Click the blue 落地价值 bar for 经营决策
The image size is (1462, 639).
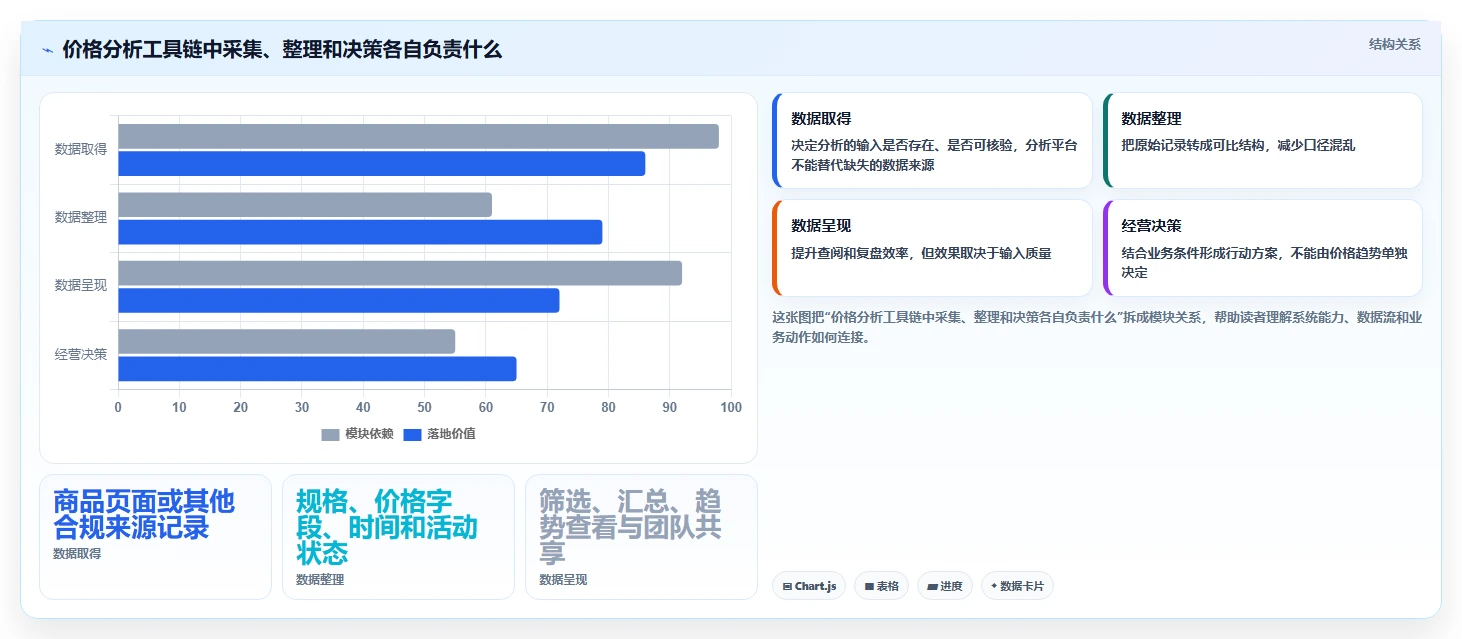pyautogui.click(x=317, y=369)
